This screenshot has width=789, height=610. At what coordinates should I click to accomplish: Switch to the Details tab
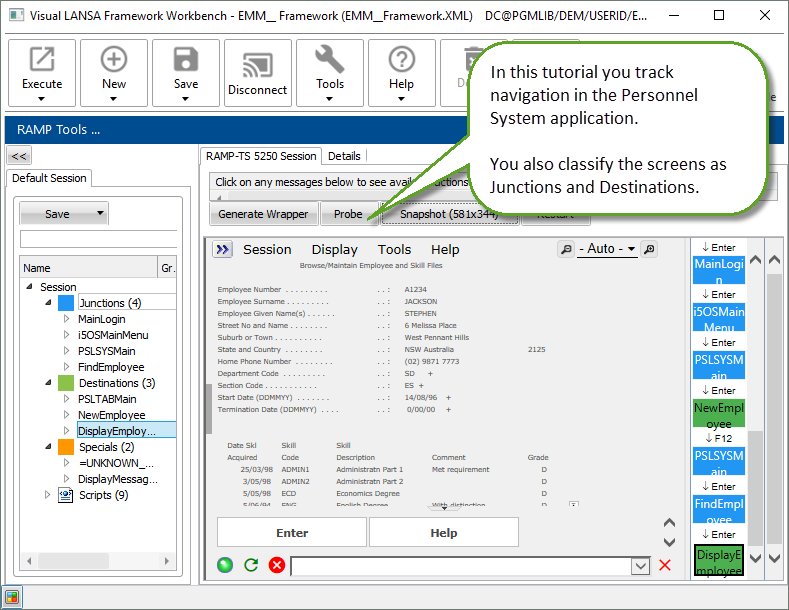point(344,156)
